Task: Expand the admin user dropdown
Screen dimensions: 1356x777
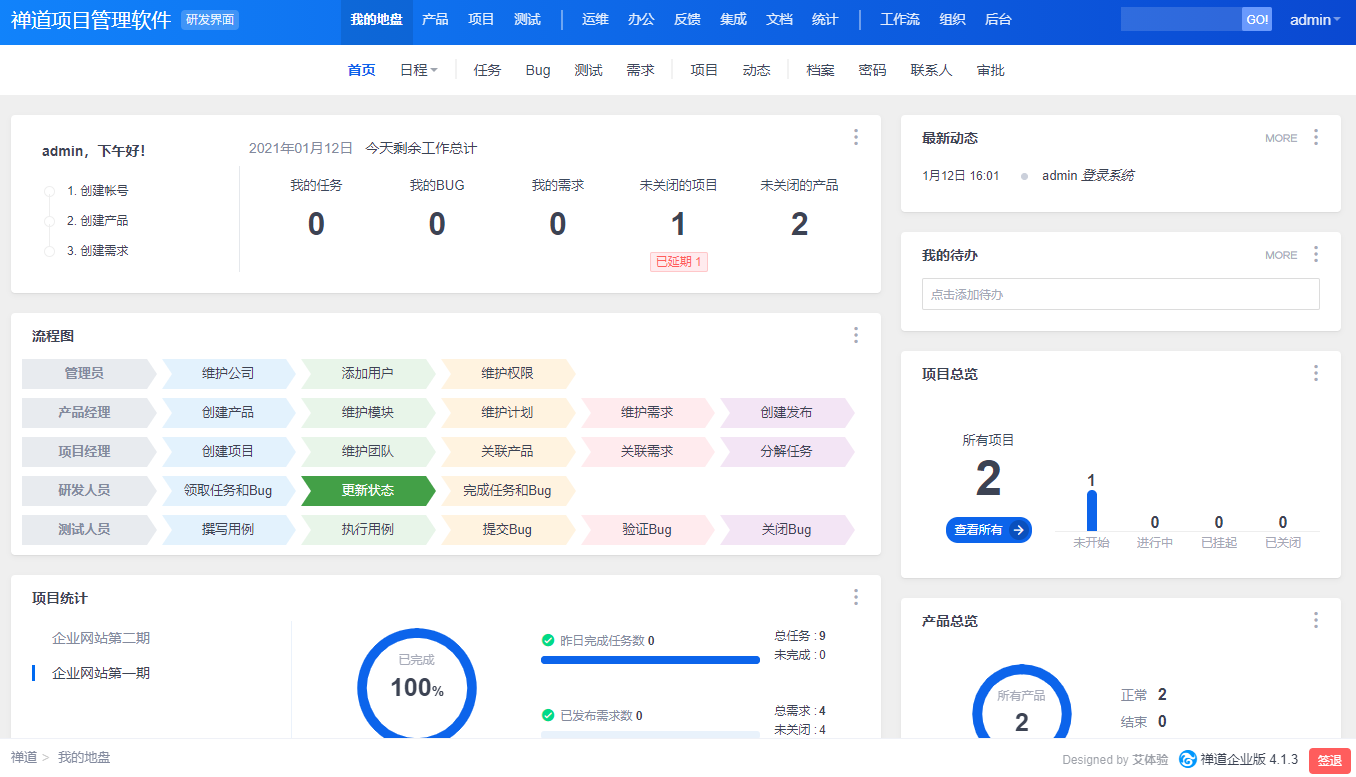Action: tap(1314, 20)
